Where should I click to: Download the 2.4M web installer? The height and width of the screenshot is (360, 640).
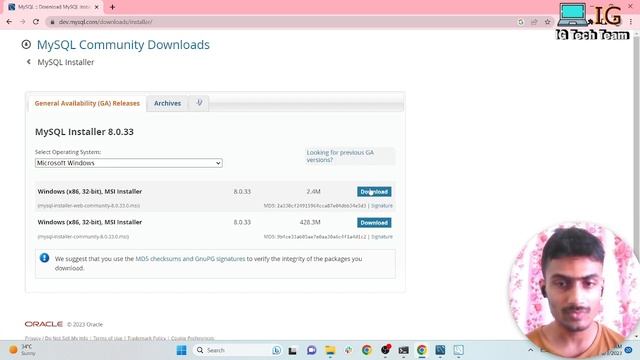(374, 191)
